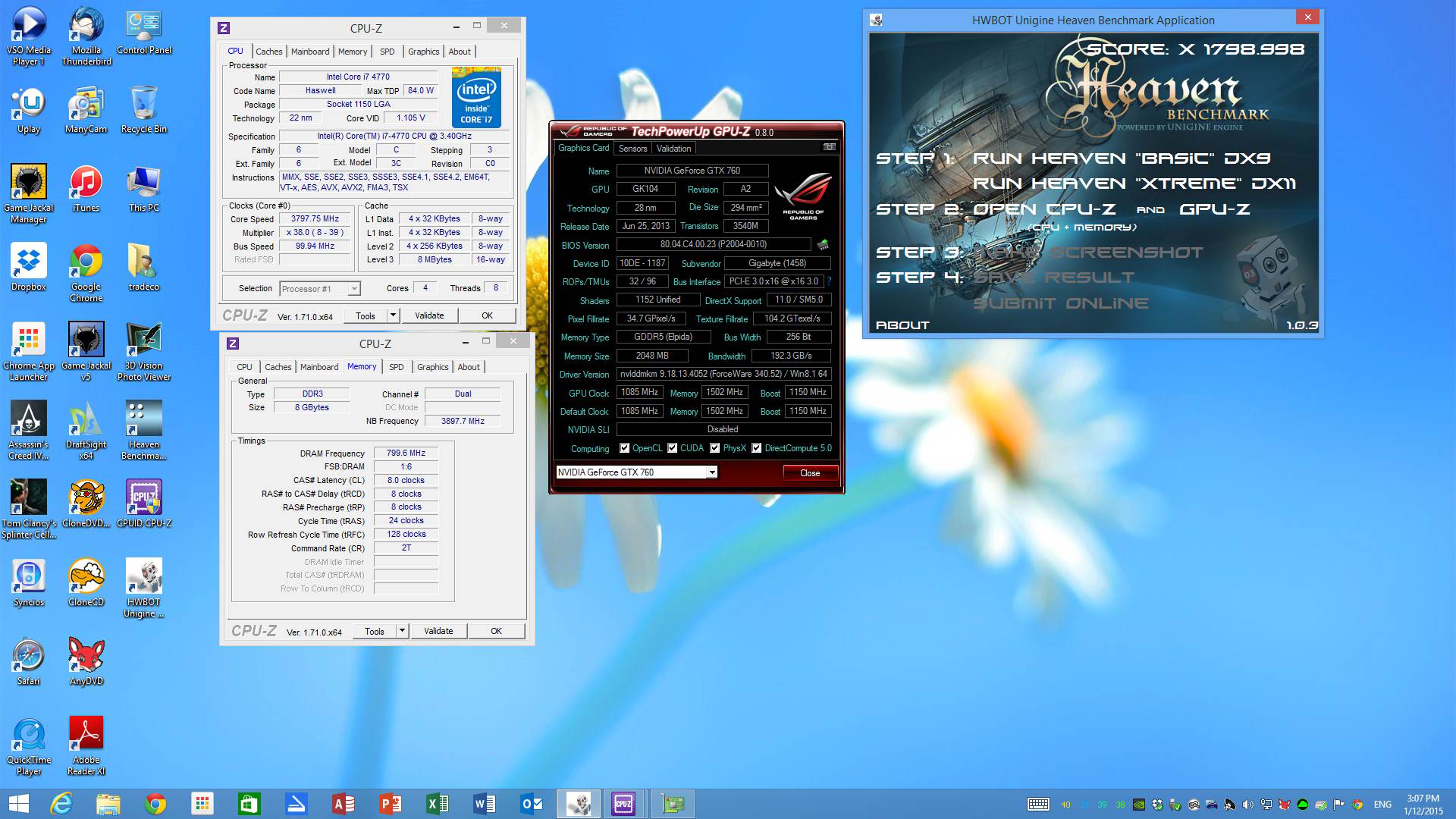Screen dimensions: 1456x819
Task: Open Mozilla Thunderbird desktop icon
Action: (x=86, y=36)
